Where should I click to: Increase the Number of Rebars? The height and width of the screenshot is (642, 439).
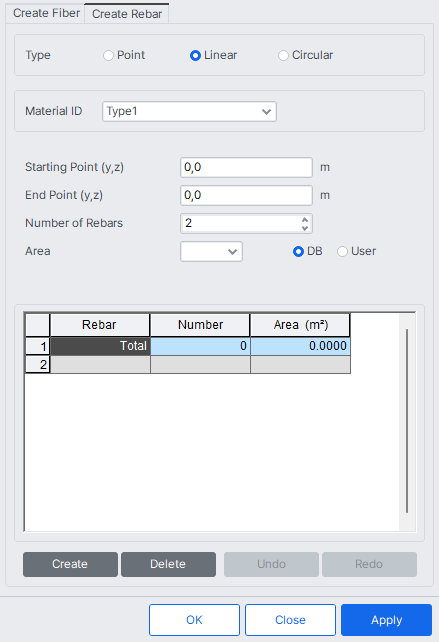click(x=305, y=220)
